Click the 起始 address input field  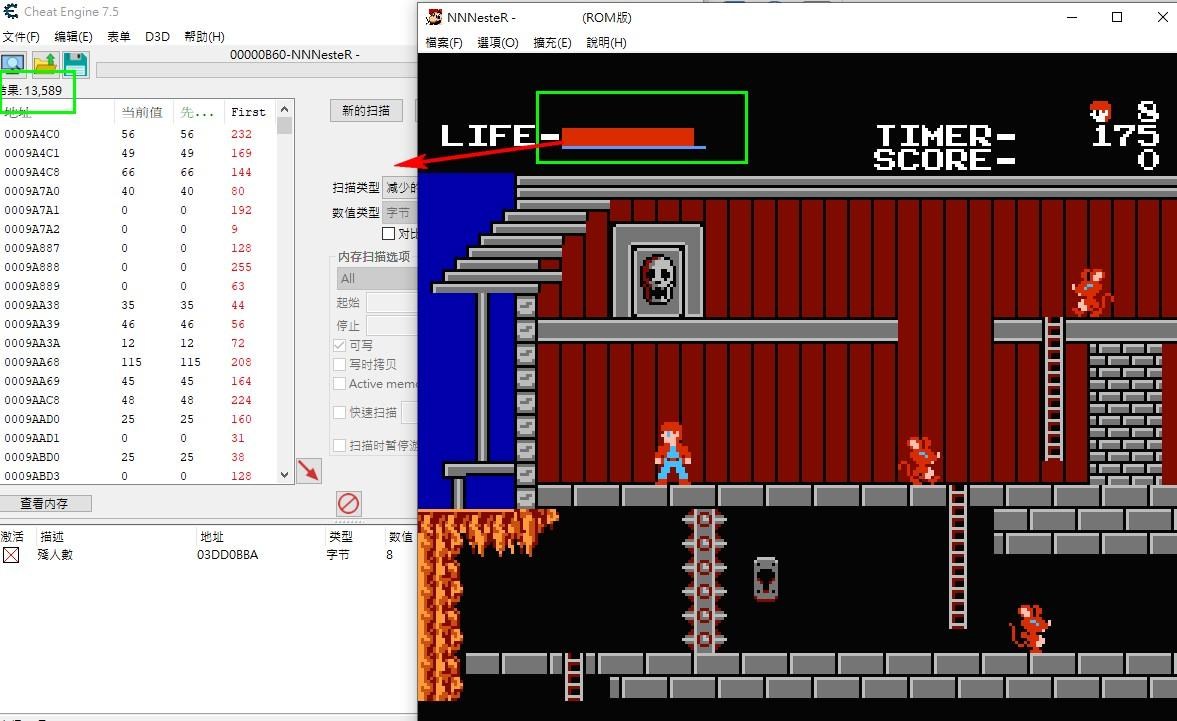point(391,302)
